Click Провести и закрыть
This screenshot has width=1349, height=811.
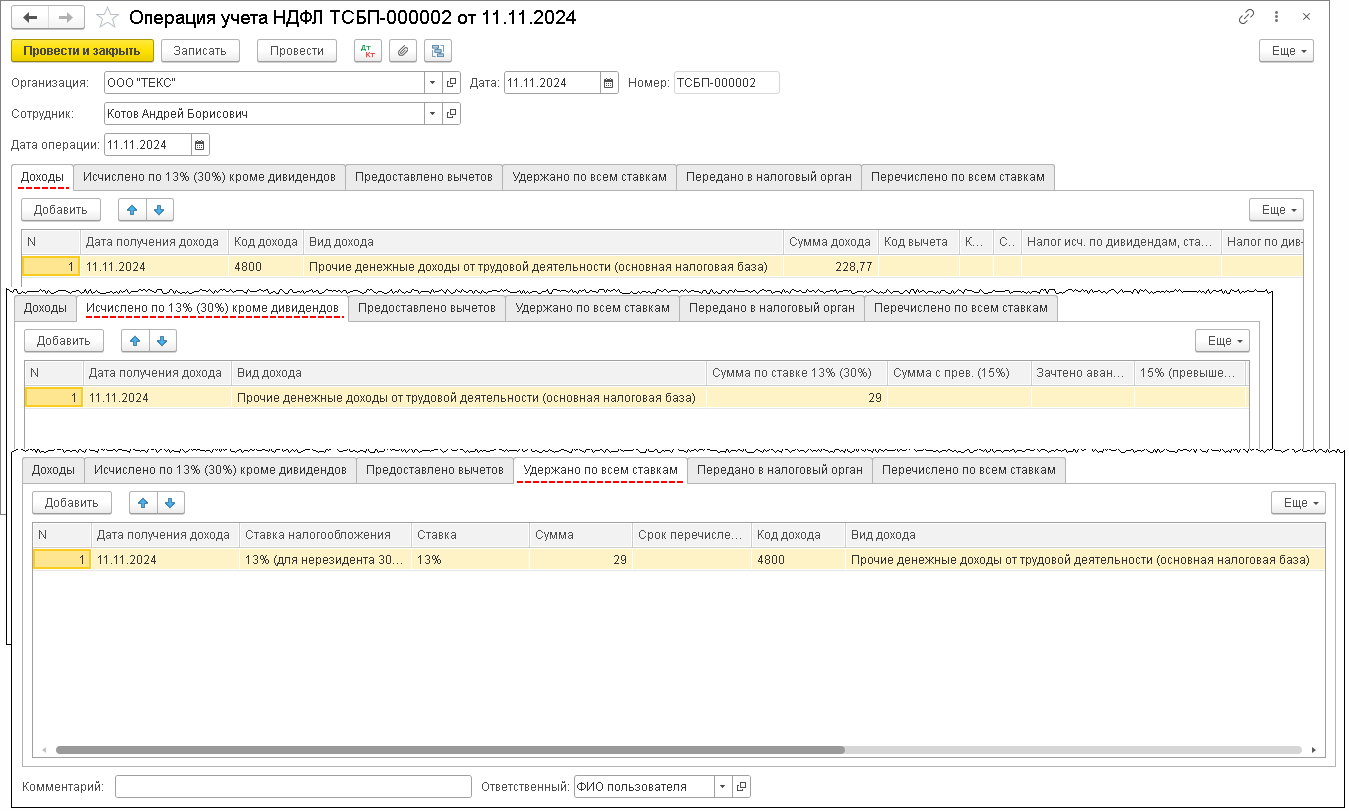[x=82, y=51]
